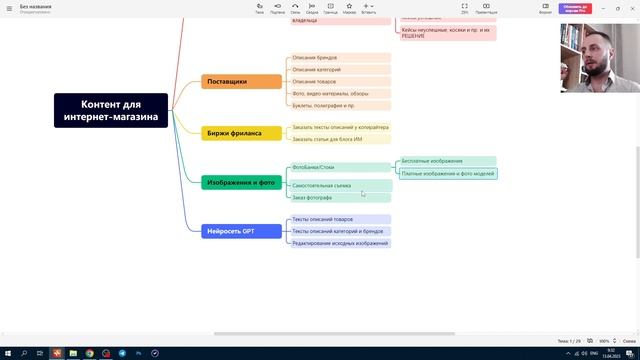Image resolution: width=640 pixels, height=360 pixels.
Task: Click the Сводка (Summary) toolbar icon
Action: 312,9
